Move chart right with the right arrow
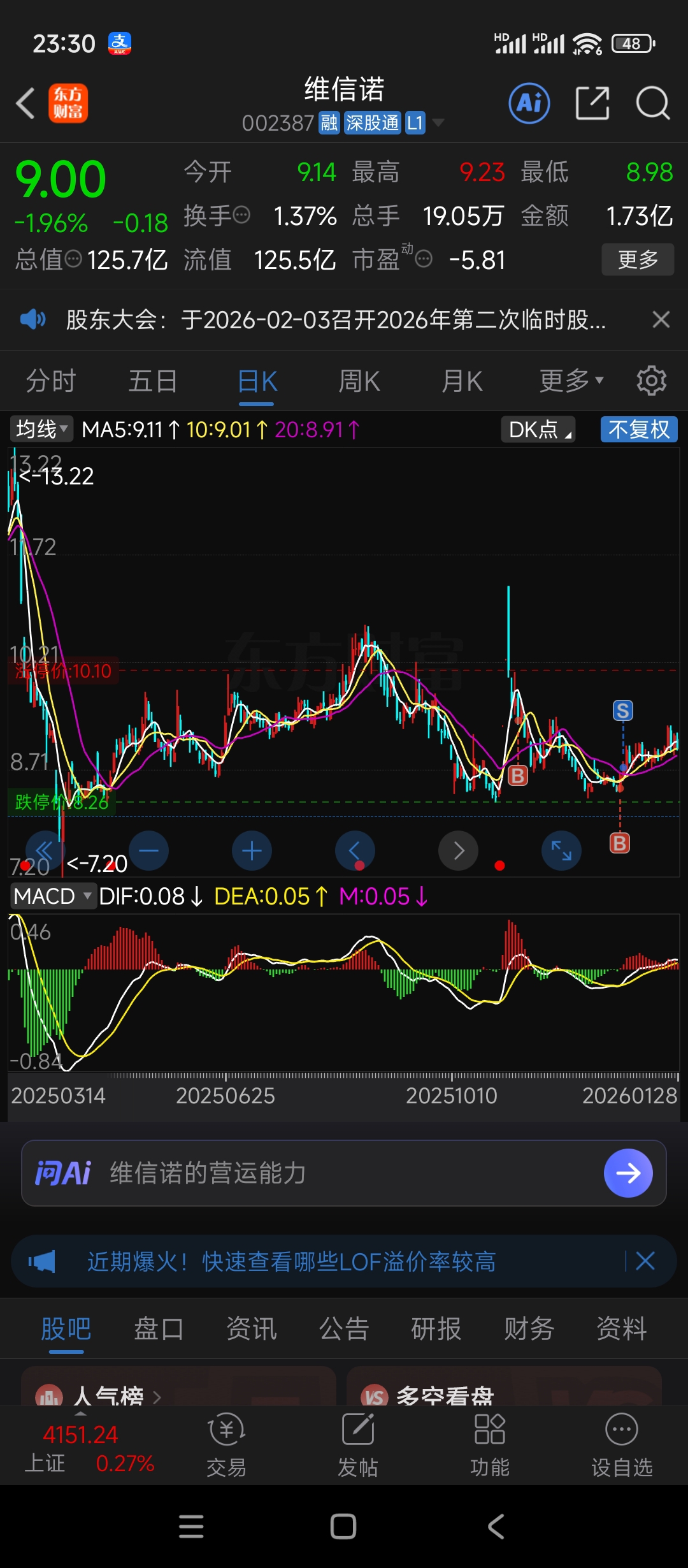Viewport: 688px width, 1568px height. tap(458, 851)
